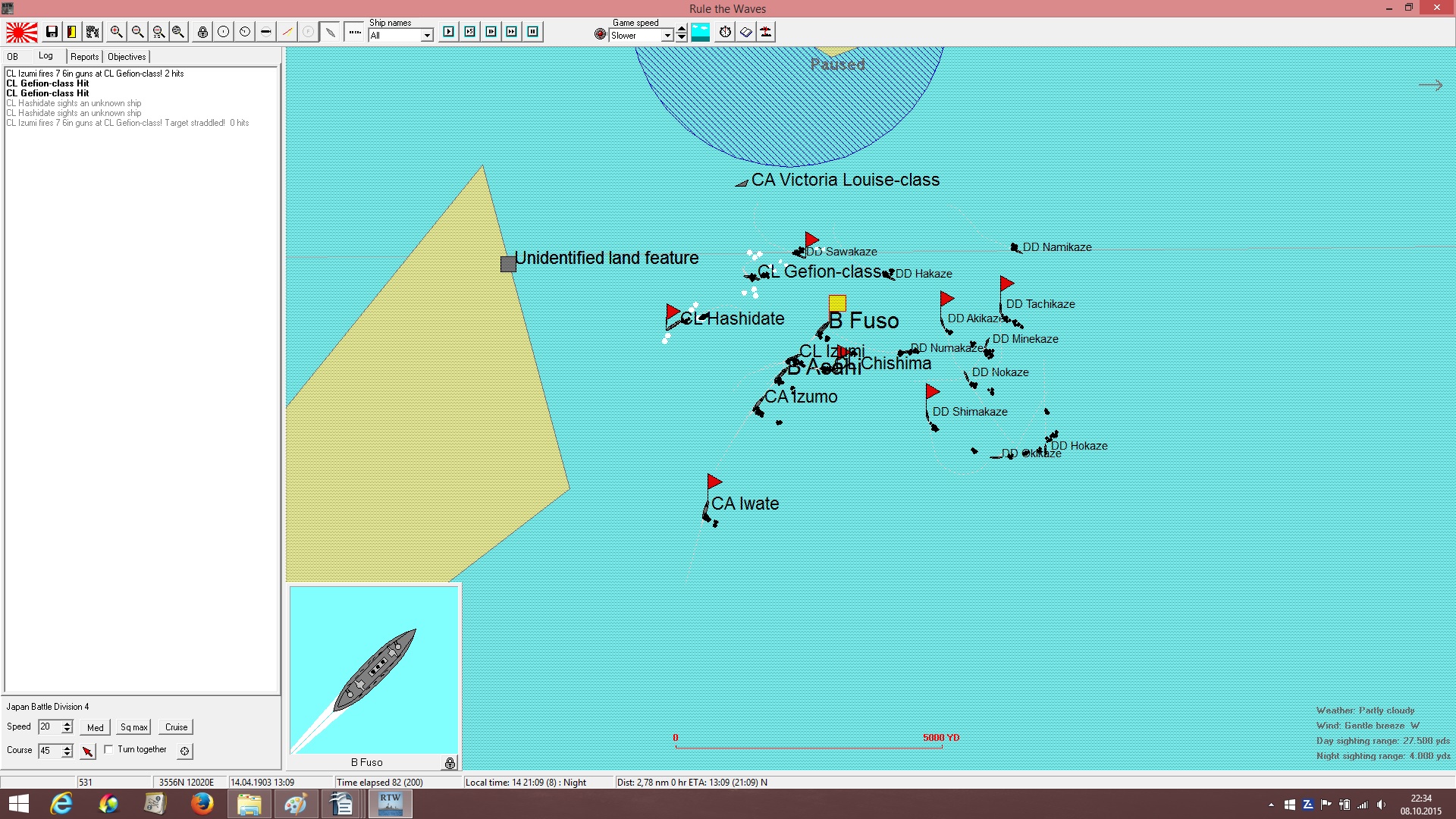
Task: Click the clock-like circle toolbar icon
Action: pyautogui.click(x=245, y=32)
